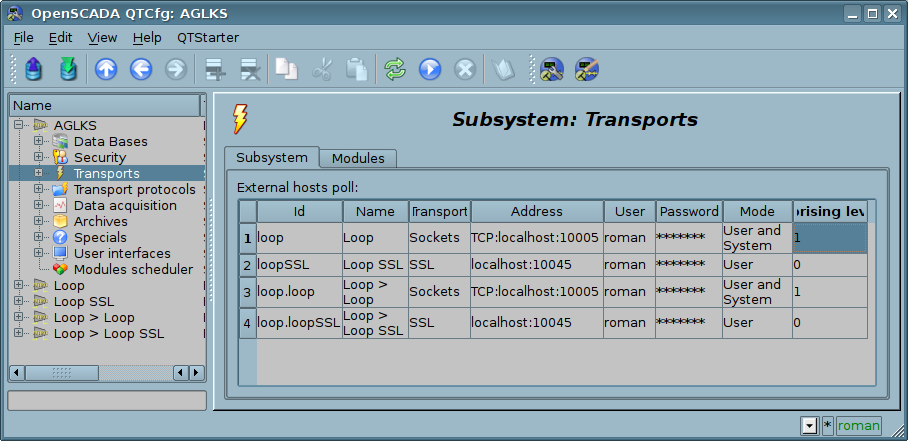This screenshot has height=441, width=908.
Task: Click the Paste clipboard toolbar icon
Action: (x=357, y=69)
